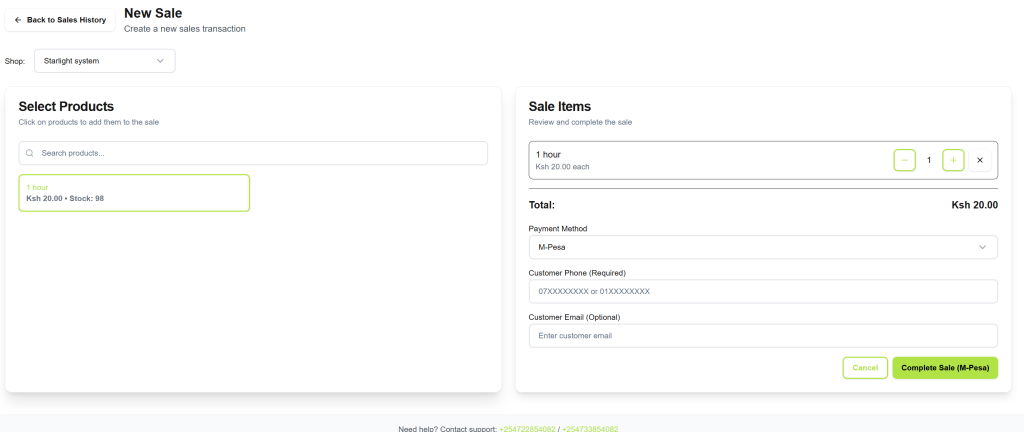The image size is (1024, 432).
Task: Click the Ksh 20.00 total amount
Action: tap(974, 205)
